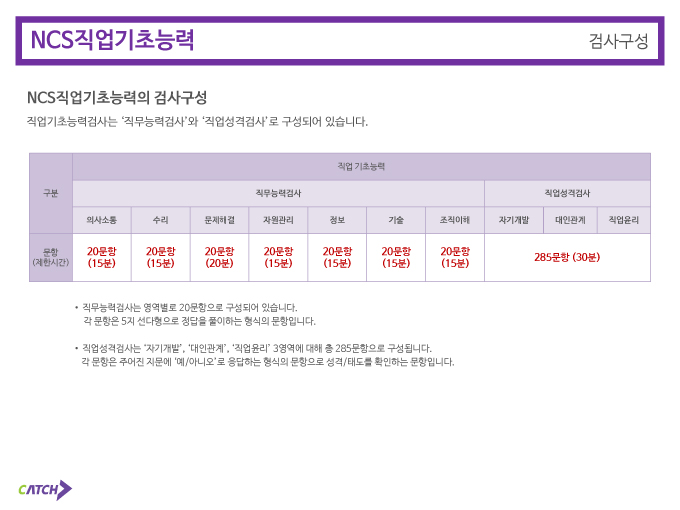680x510 pixels.
Task: Click the 문항 (제한시간) row header
Action: (x=51, y=258)
